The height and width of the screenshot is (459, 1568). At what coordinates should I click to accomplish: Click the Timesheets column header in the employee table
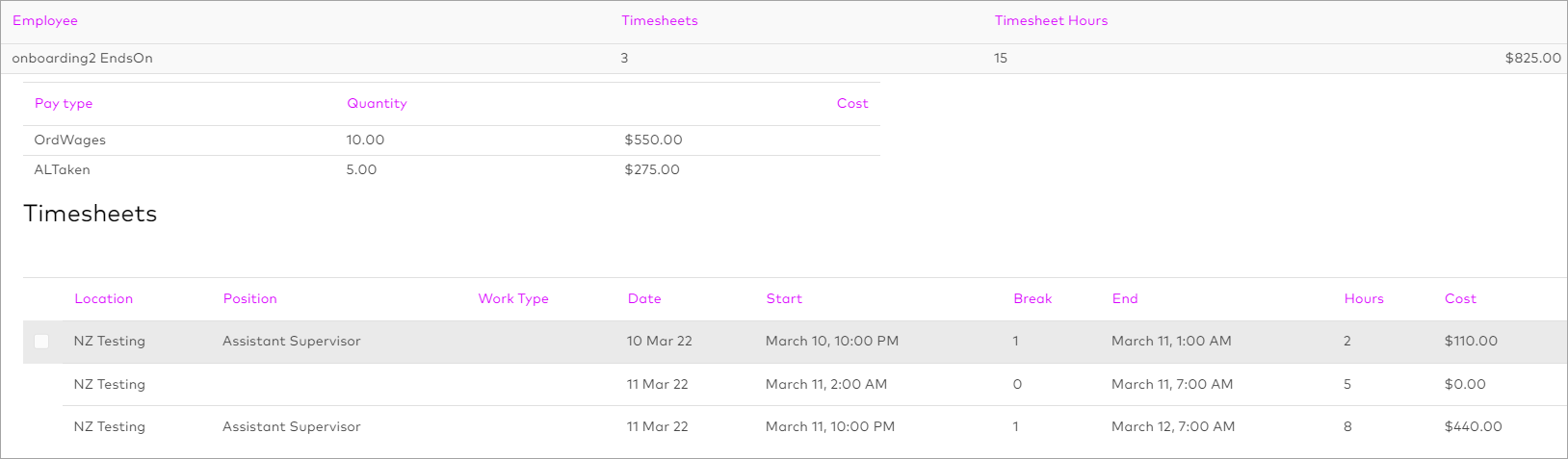coord(660,21)
